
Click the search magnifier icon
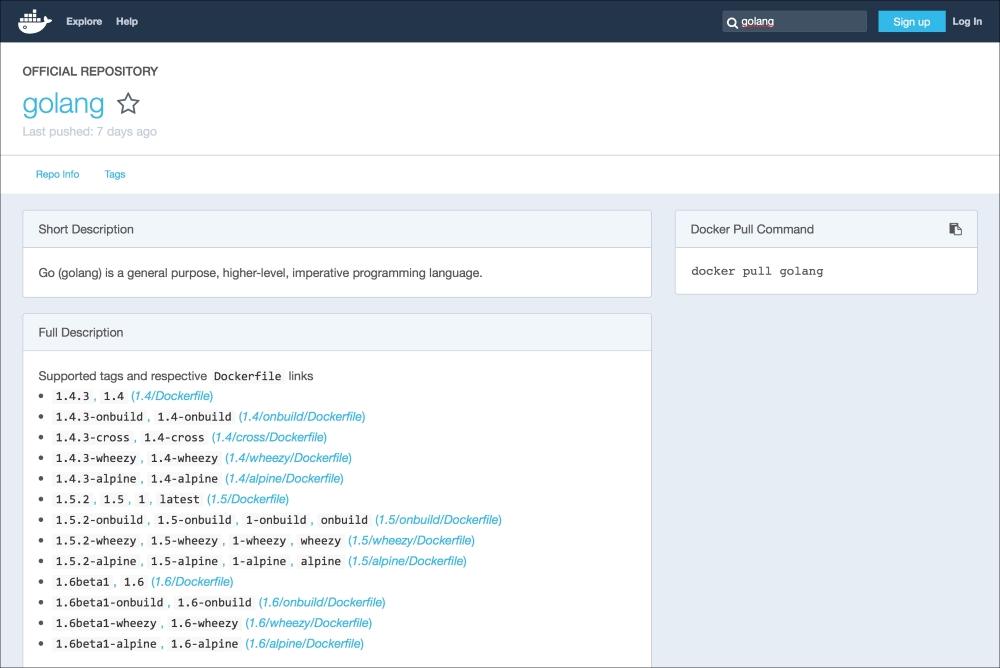732,22
